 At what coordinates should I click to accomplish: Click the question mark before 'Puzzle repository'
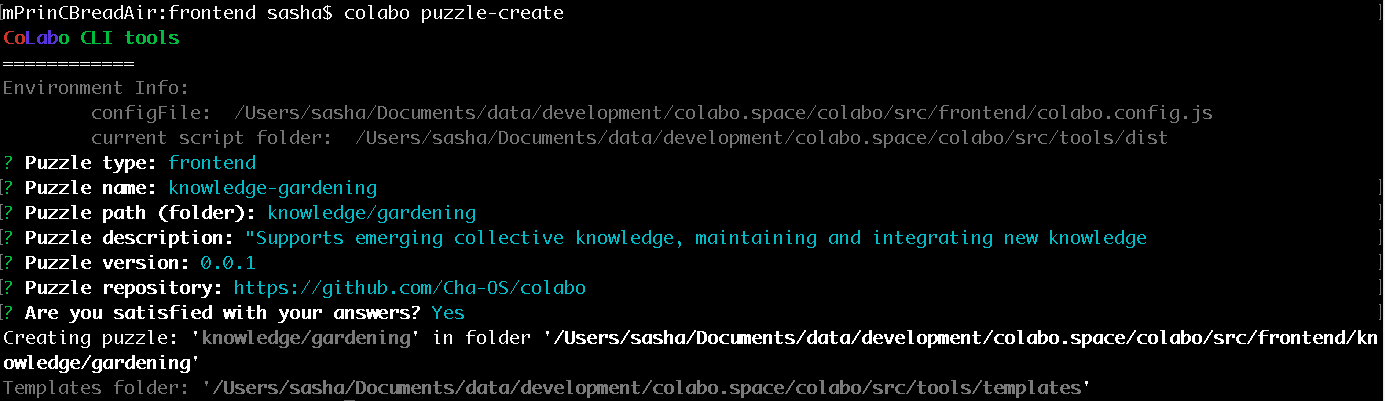pyautogui.click(x=9, y=288)
